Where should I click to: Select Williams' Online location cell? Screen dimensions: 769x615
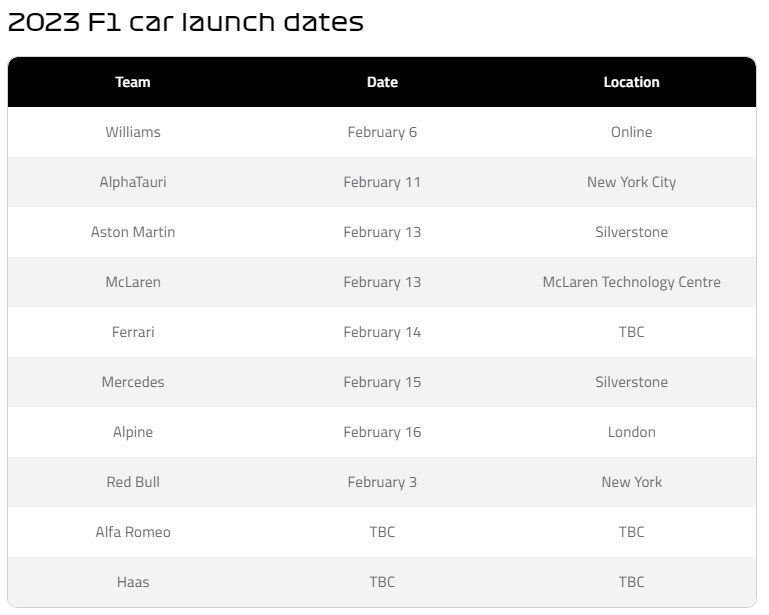[631, 132]
